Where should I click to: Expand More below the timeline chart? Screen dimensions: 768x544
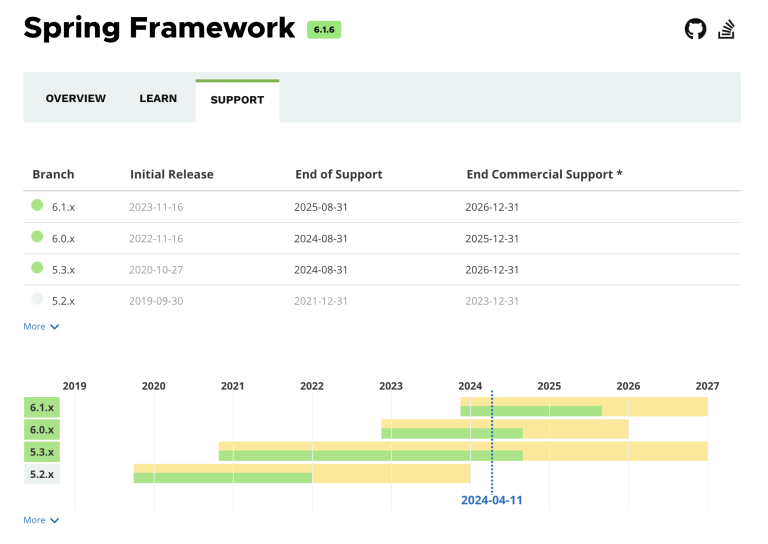click(41, 520)
